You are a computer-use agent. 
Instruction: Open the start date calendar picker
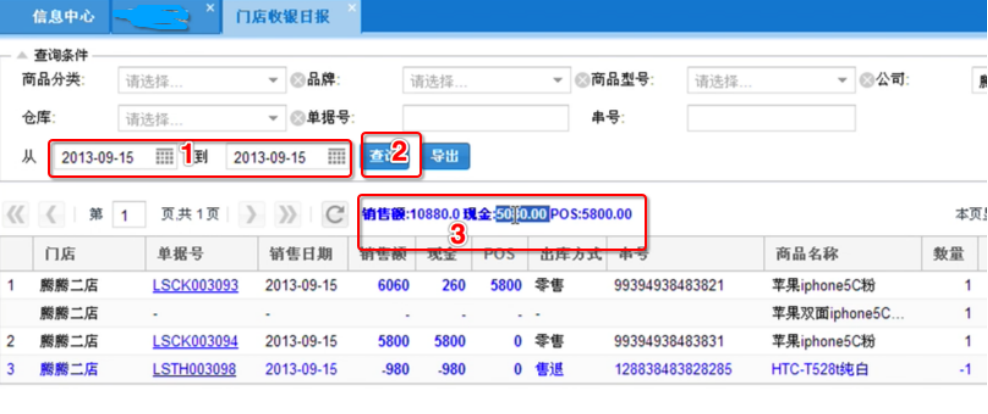165,157
